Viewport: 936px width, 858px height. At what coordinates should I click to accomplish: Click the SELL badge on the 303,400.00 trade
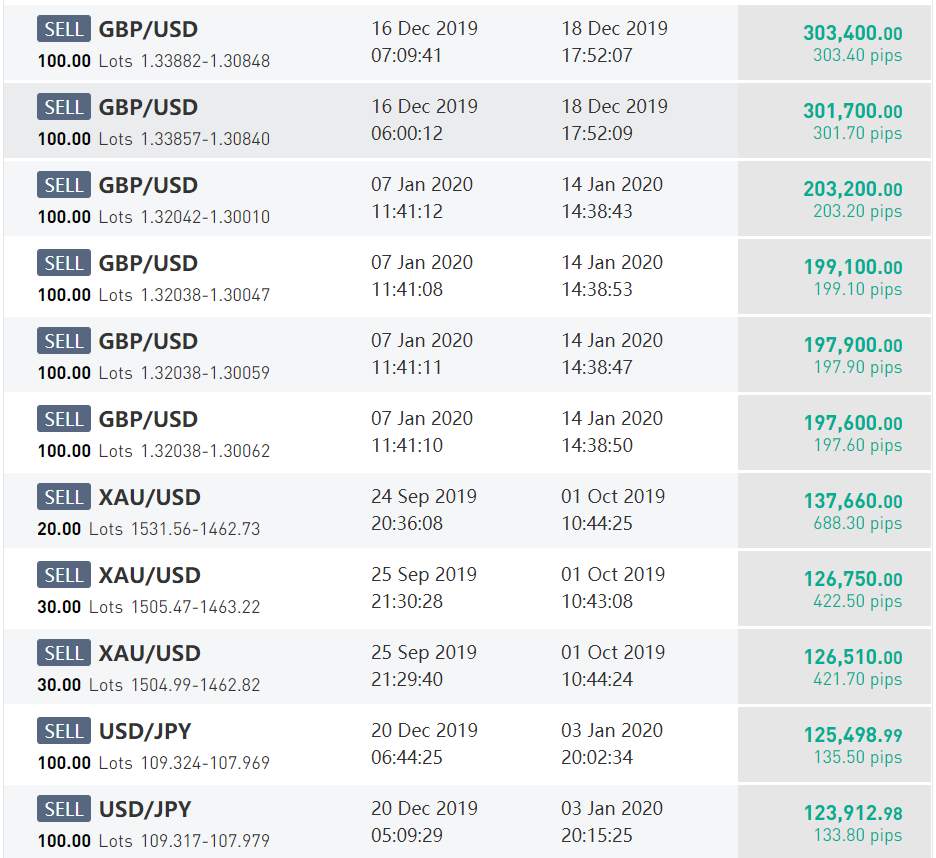[64, 29]
